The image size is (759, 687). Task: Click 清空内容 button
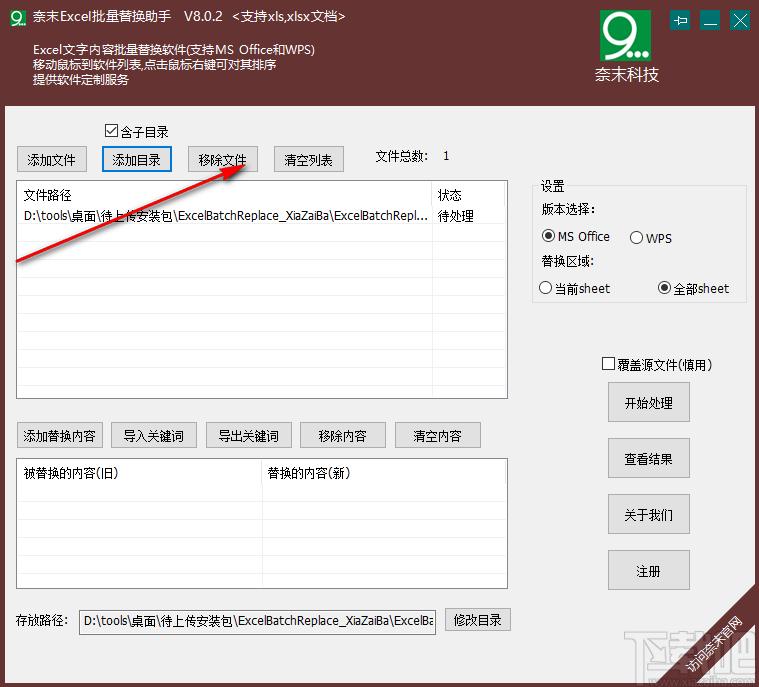tap(438, 435)
